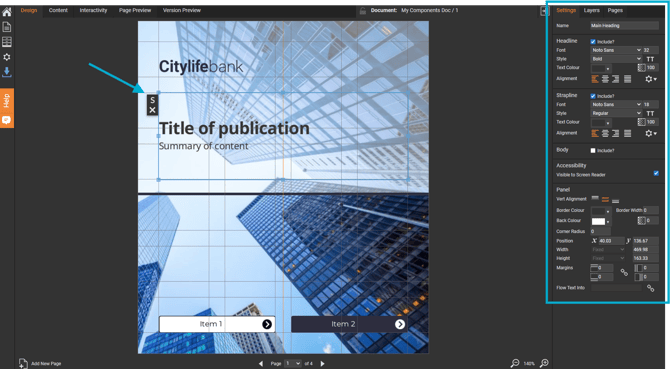The image size is (670, 369).
Task: Toggle Strapline Include checkbox
Action: (593, 96)
